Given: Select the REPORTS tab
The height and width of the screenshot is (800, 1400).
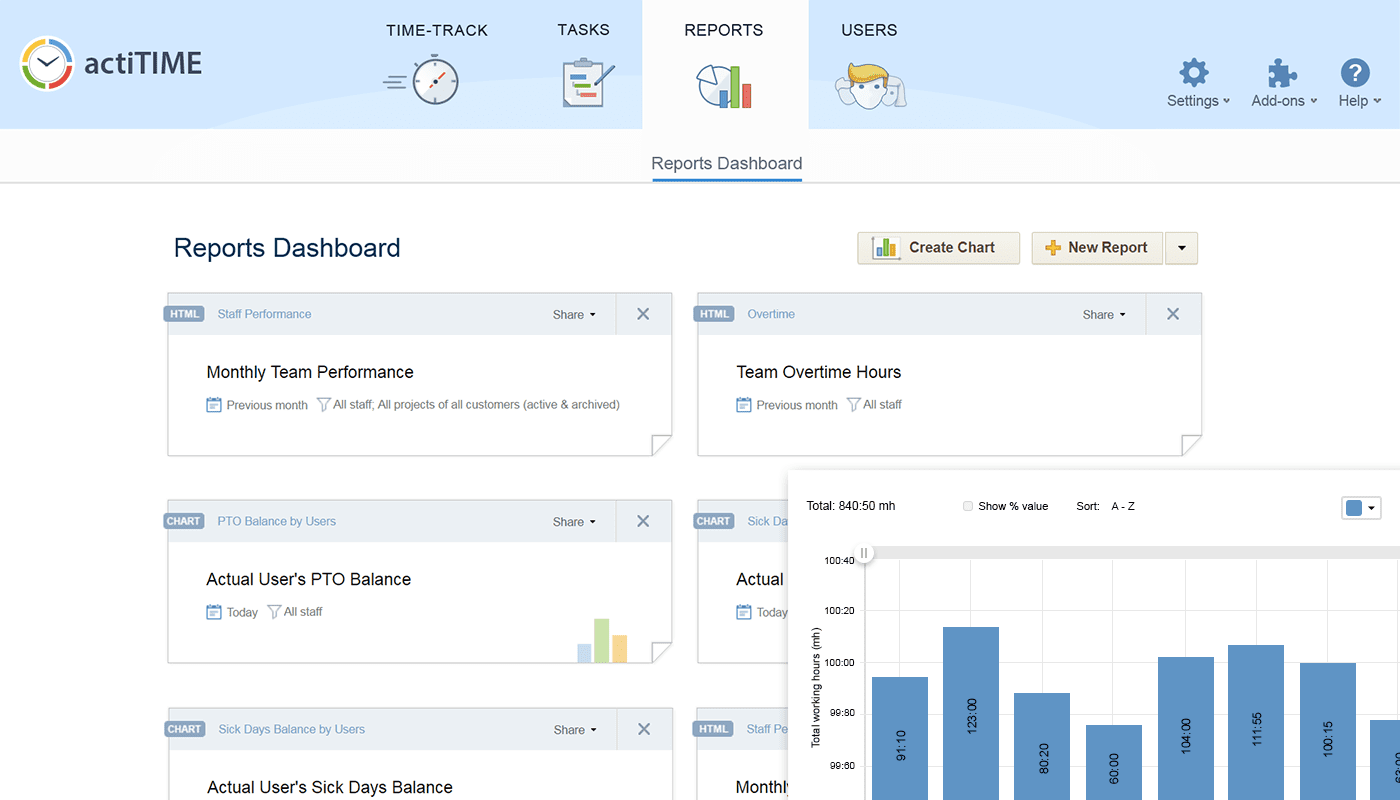Looking at the screenshot, I should pos(724,30).
